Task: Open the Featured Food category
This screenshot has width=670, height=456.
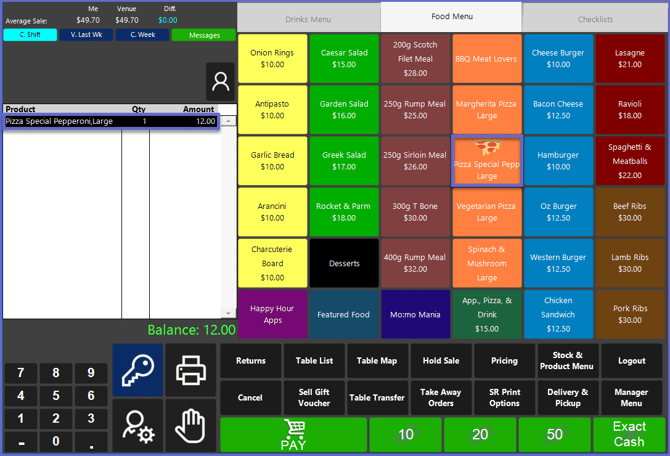Action: 344,315
